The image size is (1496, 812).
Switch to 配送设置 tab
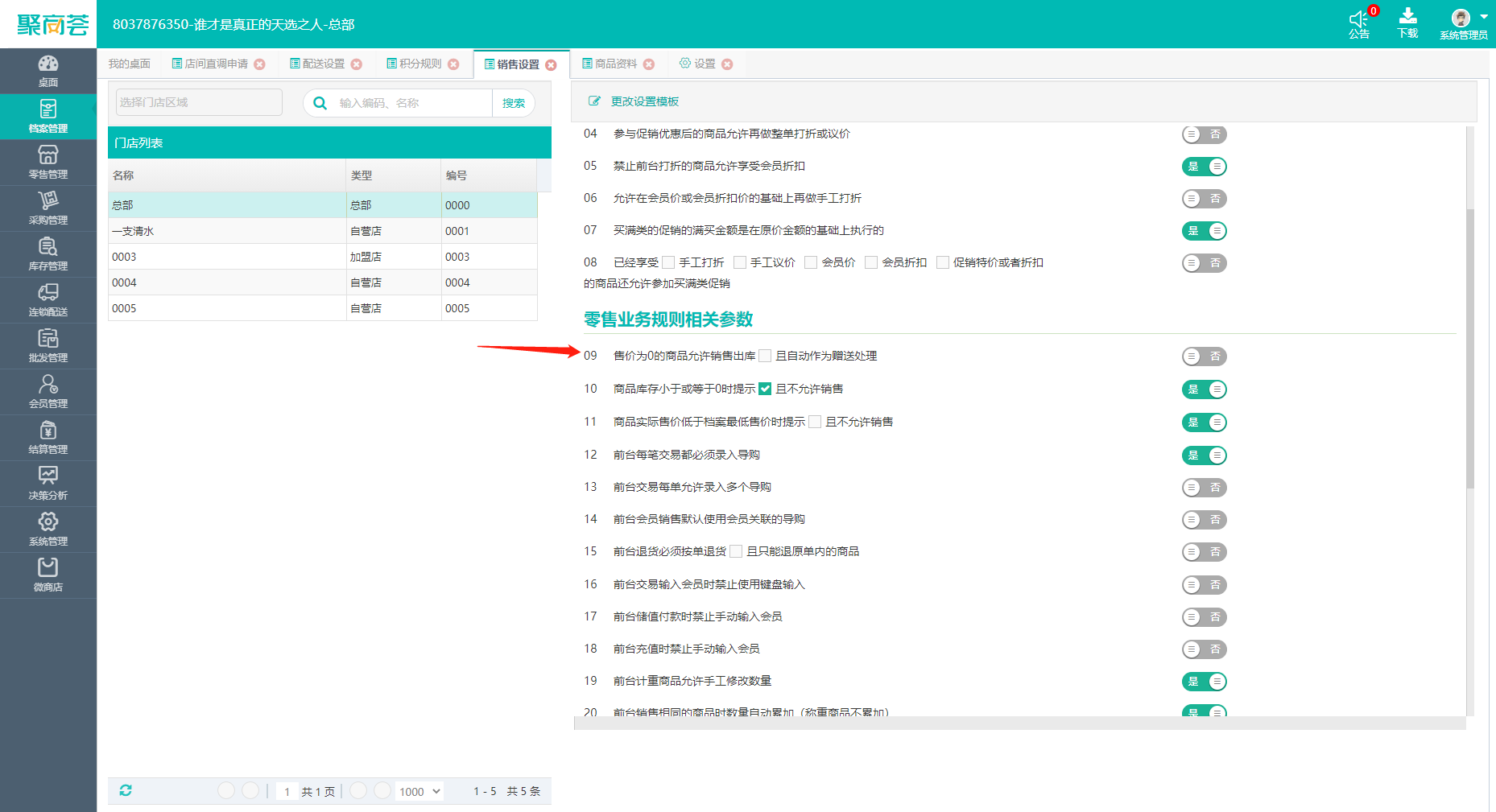tap(318, 64)
